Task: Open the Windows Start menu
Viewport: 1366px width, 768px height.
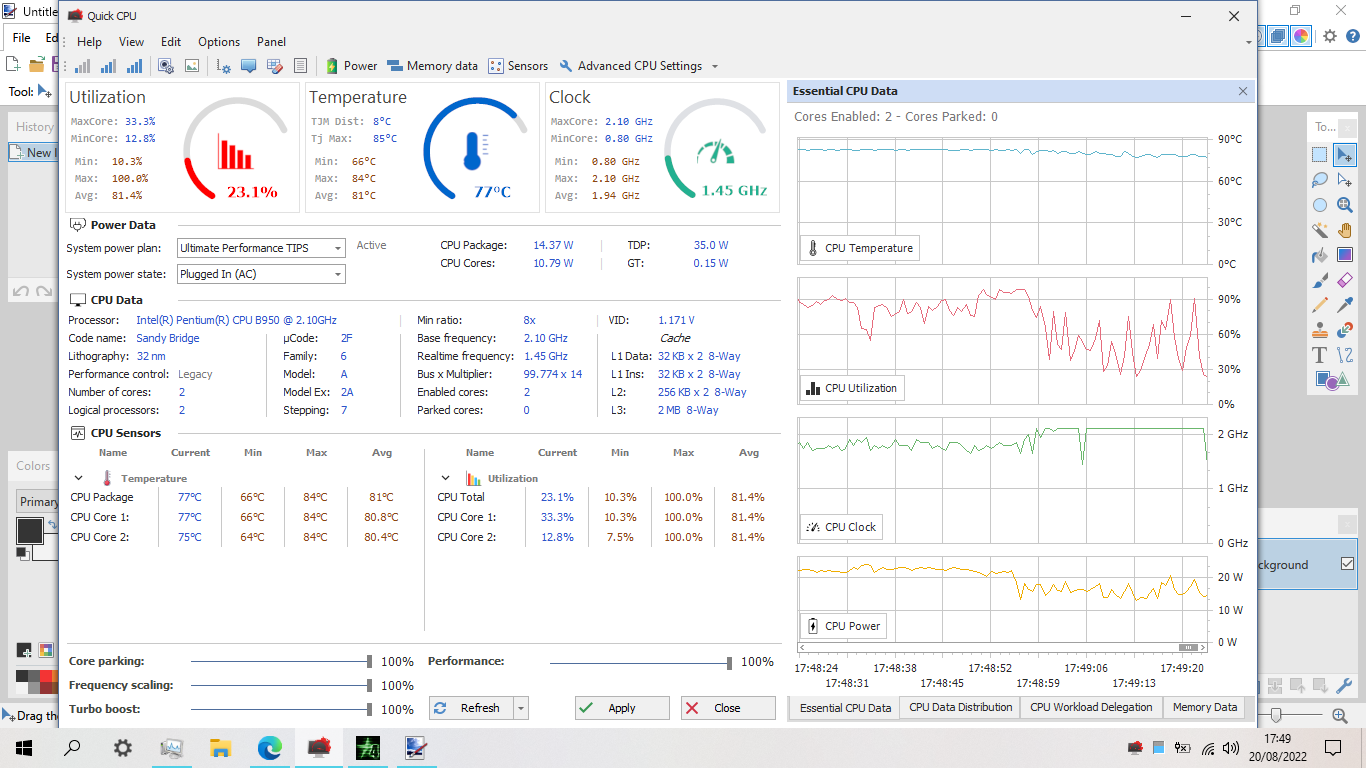Action: [24, 747]
